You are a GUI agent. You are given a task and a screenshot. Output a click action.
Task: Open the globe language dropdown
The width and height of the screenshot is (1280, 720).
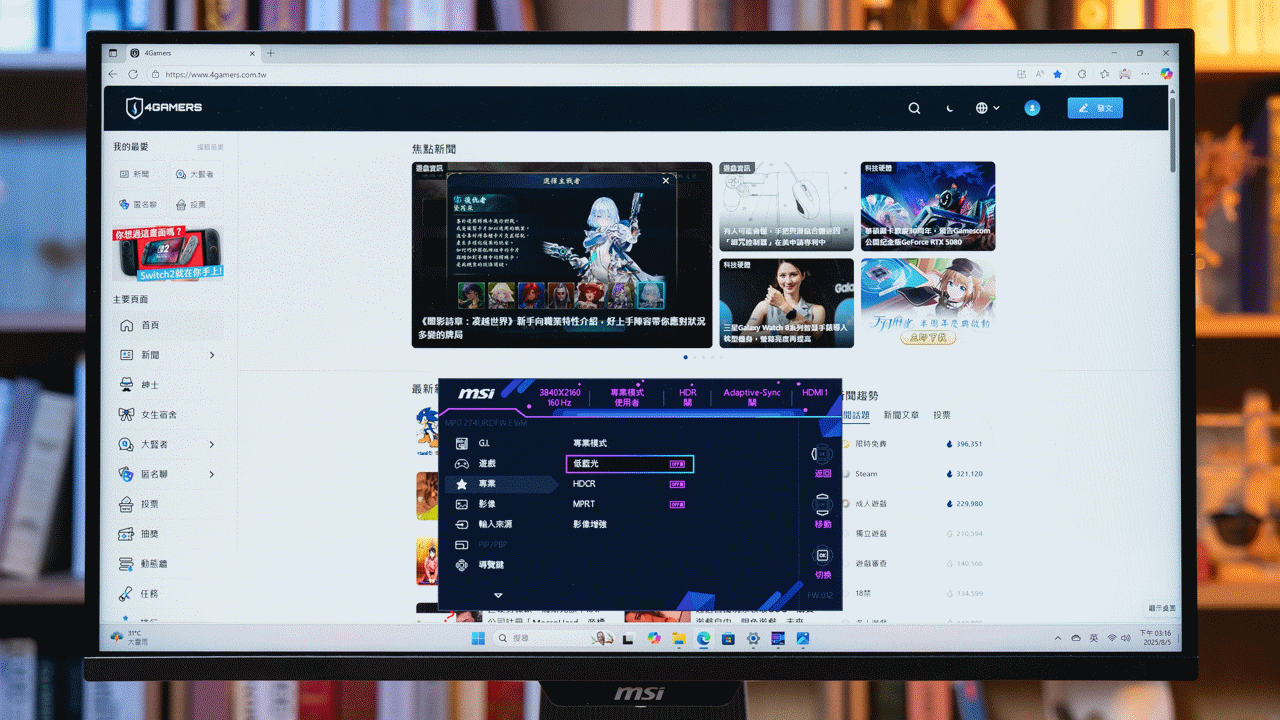987,108
